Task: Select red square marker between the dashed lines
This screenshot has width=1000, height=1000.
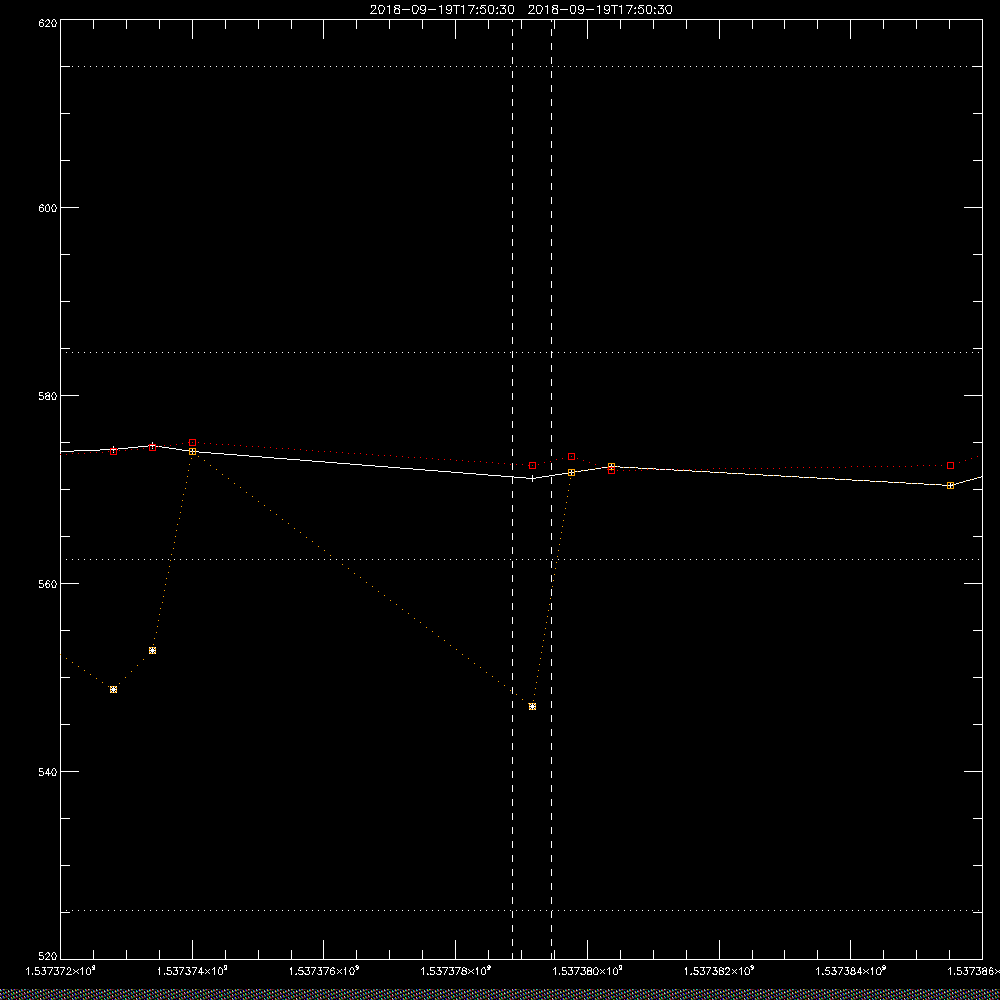Action: pyautogui.click(x=533, y=466)
